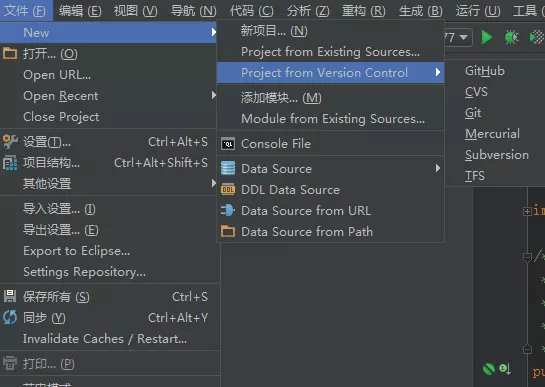Screen dimensions: 545x387
Task: Click the Console File icon
Action: 228,144
